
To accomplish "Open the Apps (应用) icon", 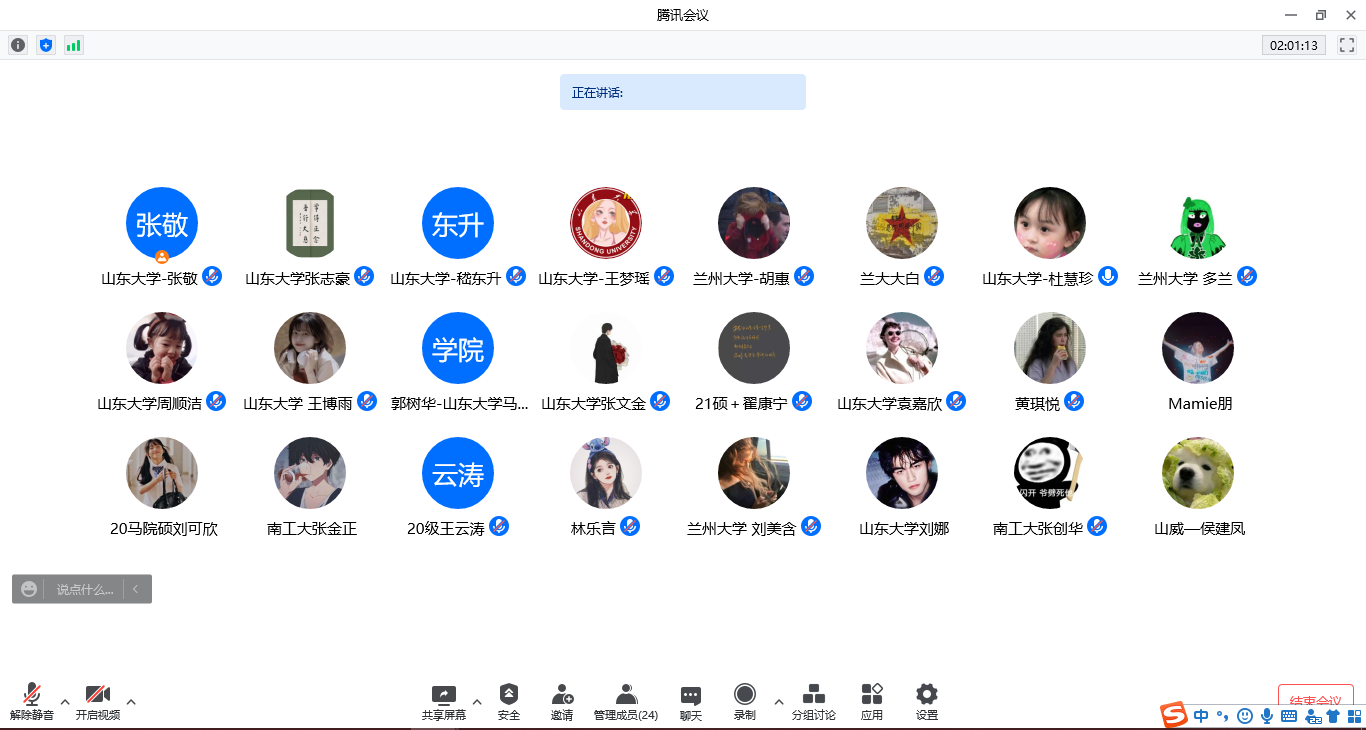I will (872, 701).
